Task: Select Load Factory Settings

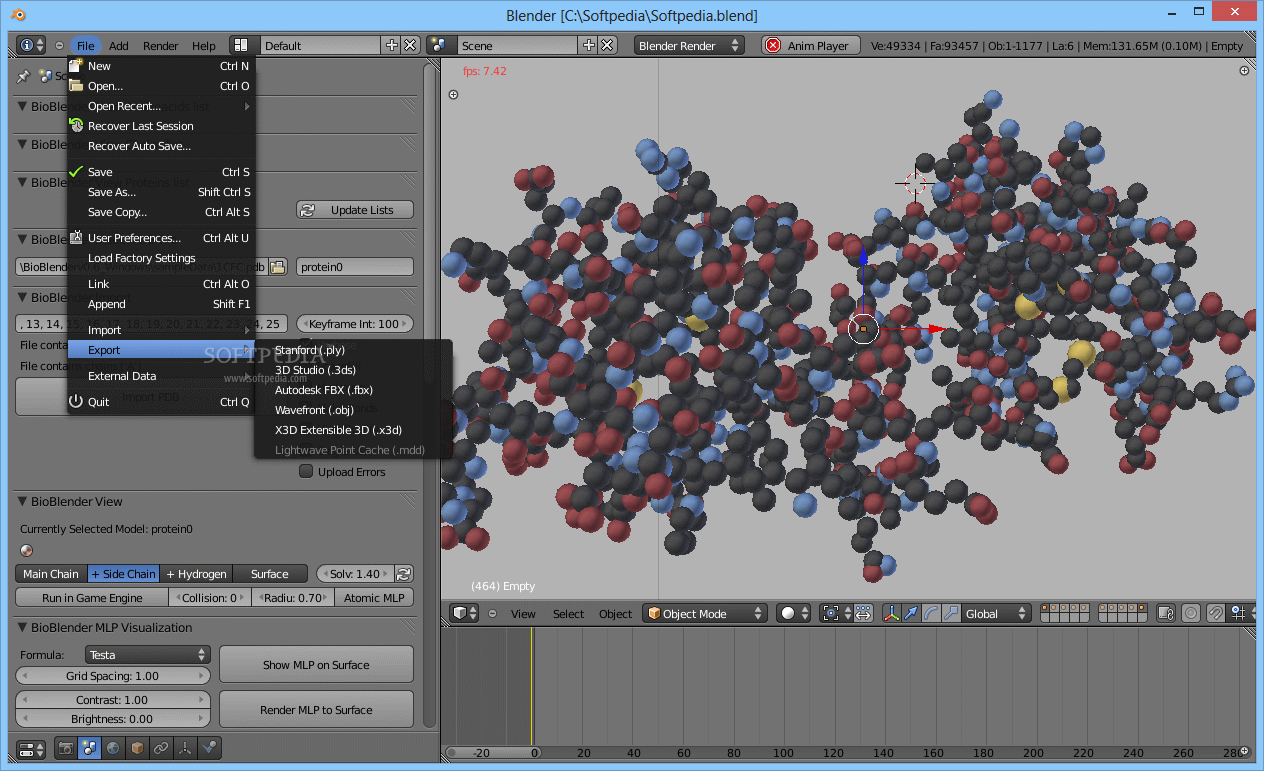Action: point(161,258)
